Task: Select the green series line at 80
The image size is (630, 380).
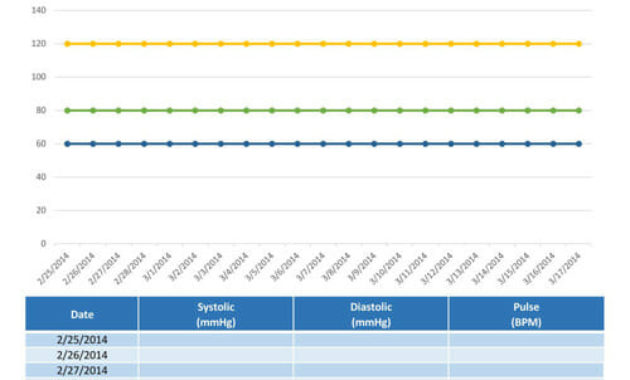Action: [x=323, y=110]
